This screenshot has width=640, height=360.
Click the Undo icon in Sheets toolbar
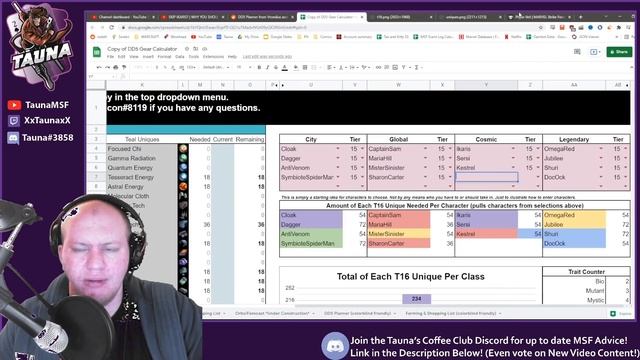[99, 67]
